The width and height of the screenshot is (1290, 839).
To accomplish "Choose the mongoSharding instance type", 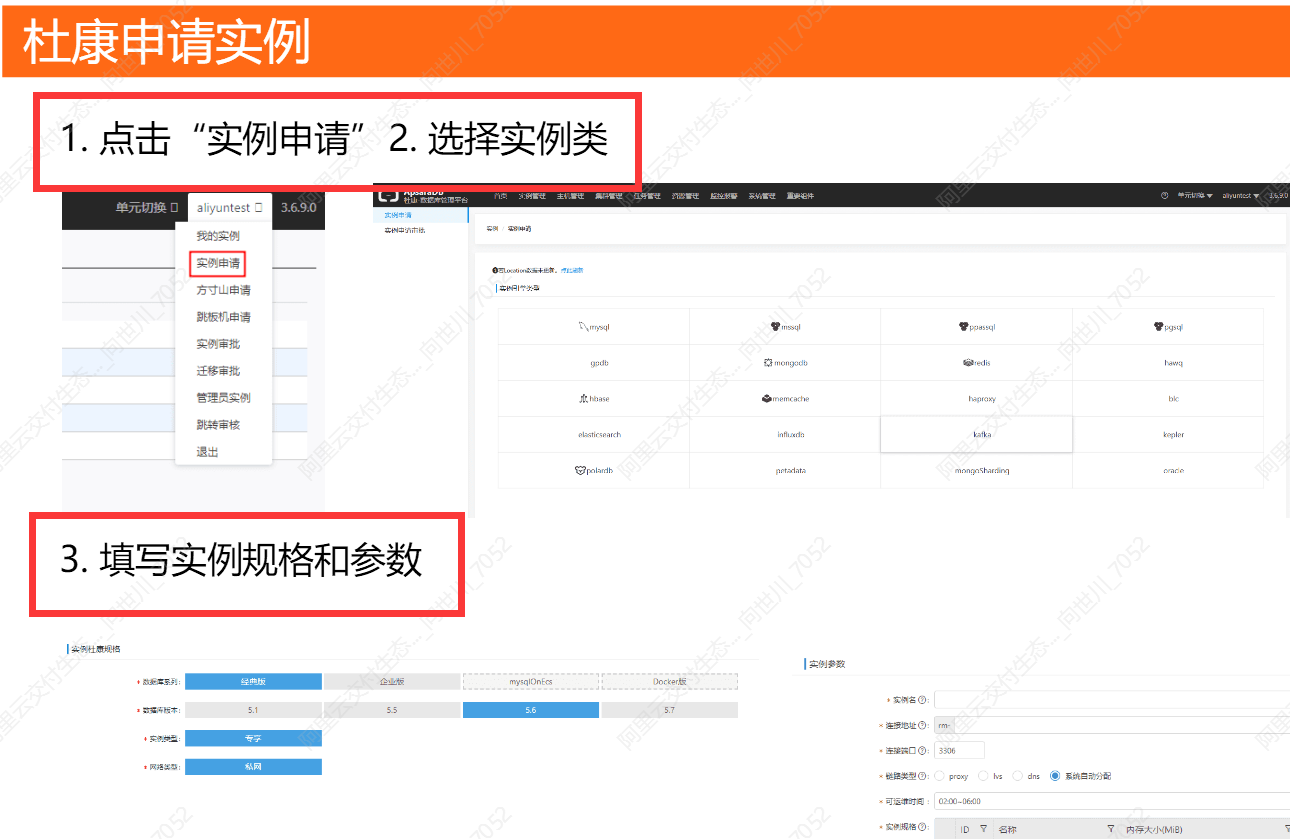I will tap(976, 471).
